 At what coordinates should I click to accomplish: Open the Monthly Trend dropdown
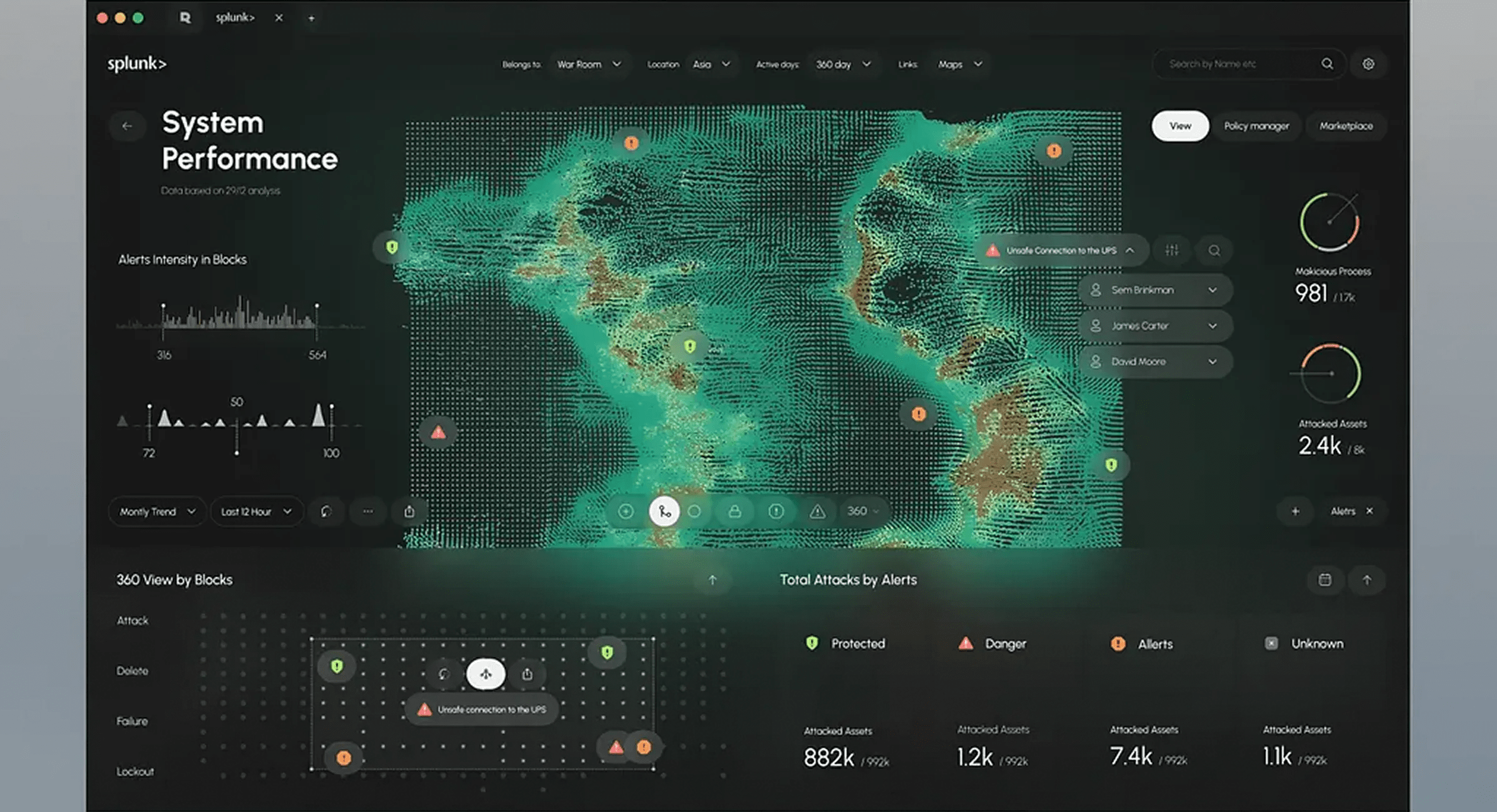click(x=157, y=512)
